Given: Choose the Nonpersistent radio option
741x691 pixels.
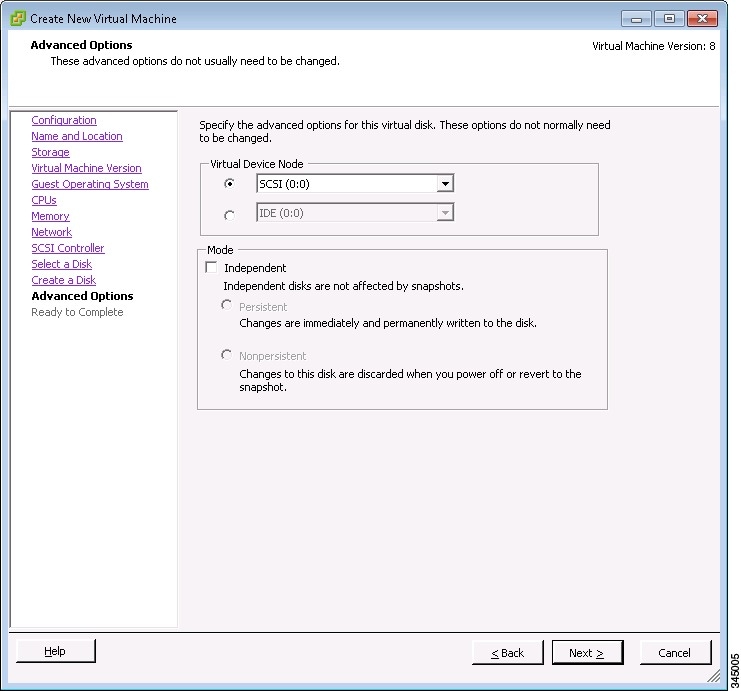Looking at the screenshot, I should tap(227, 354).
